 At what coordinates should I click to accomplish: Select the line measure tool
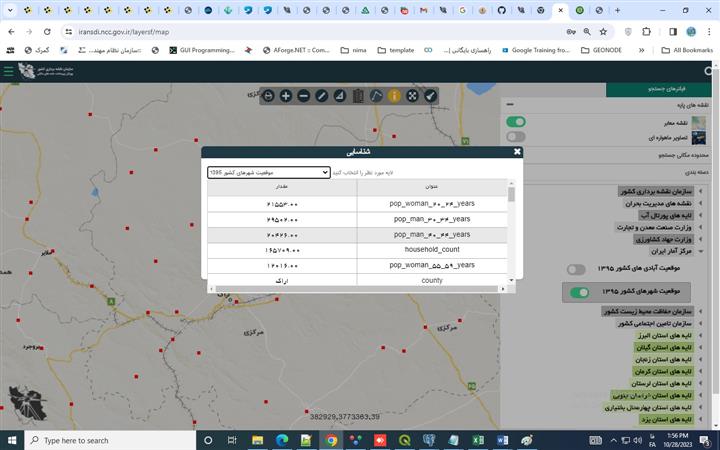point(322,96)
